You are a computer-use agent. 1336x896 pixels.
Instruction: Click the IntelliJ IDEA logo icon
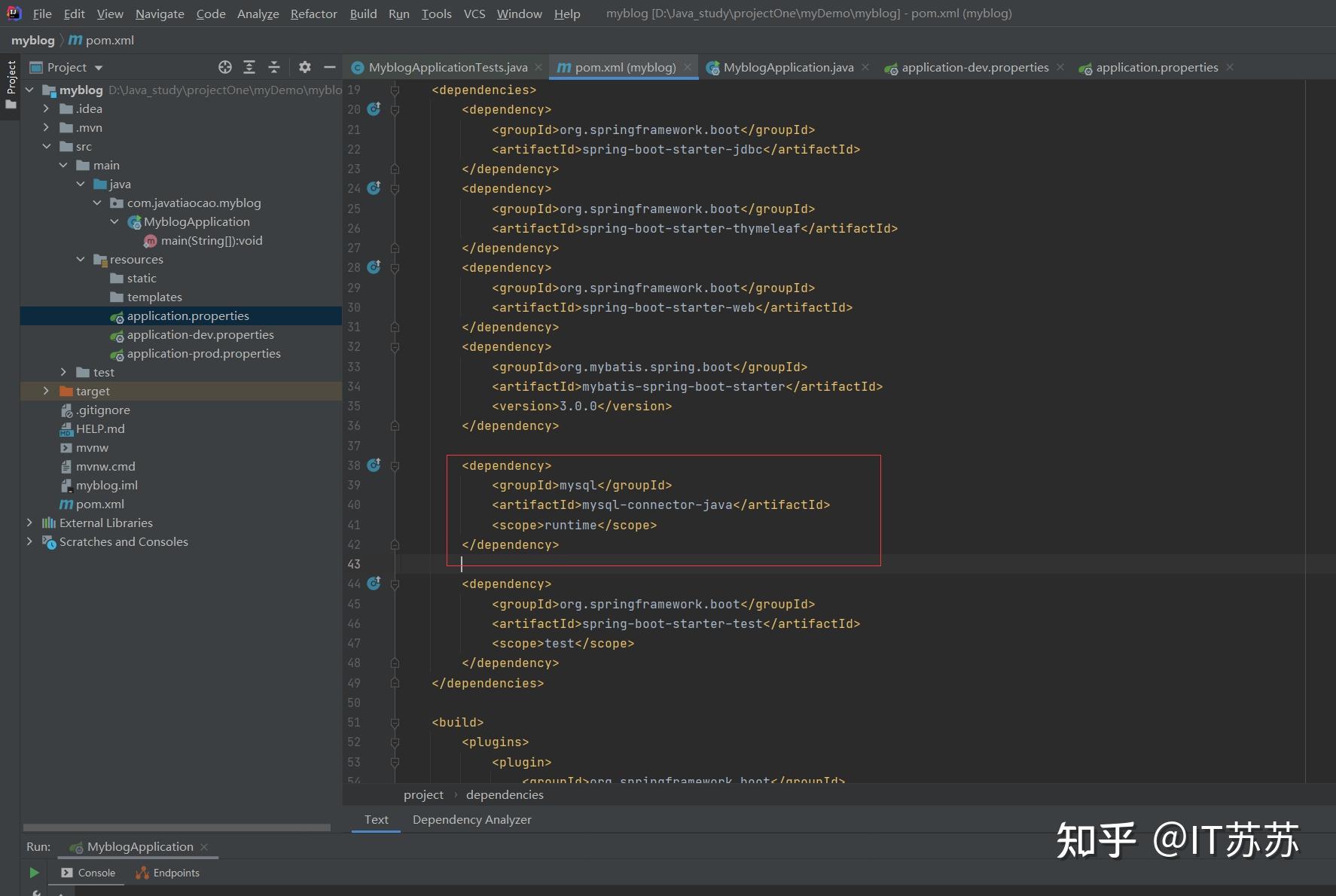14,13
